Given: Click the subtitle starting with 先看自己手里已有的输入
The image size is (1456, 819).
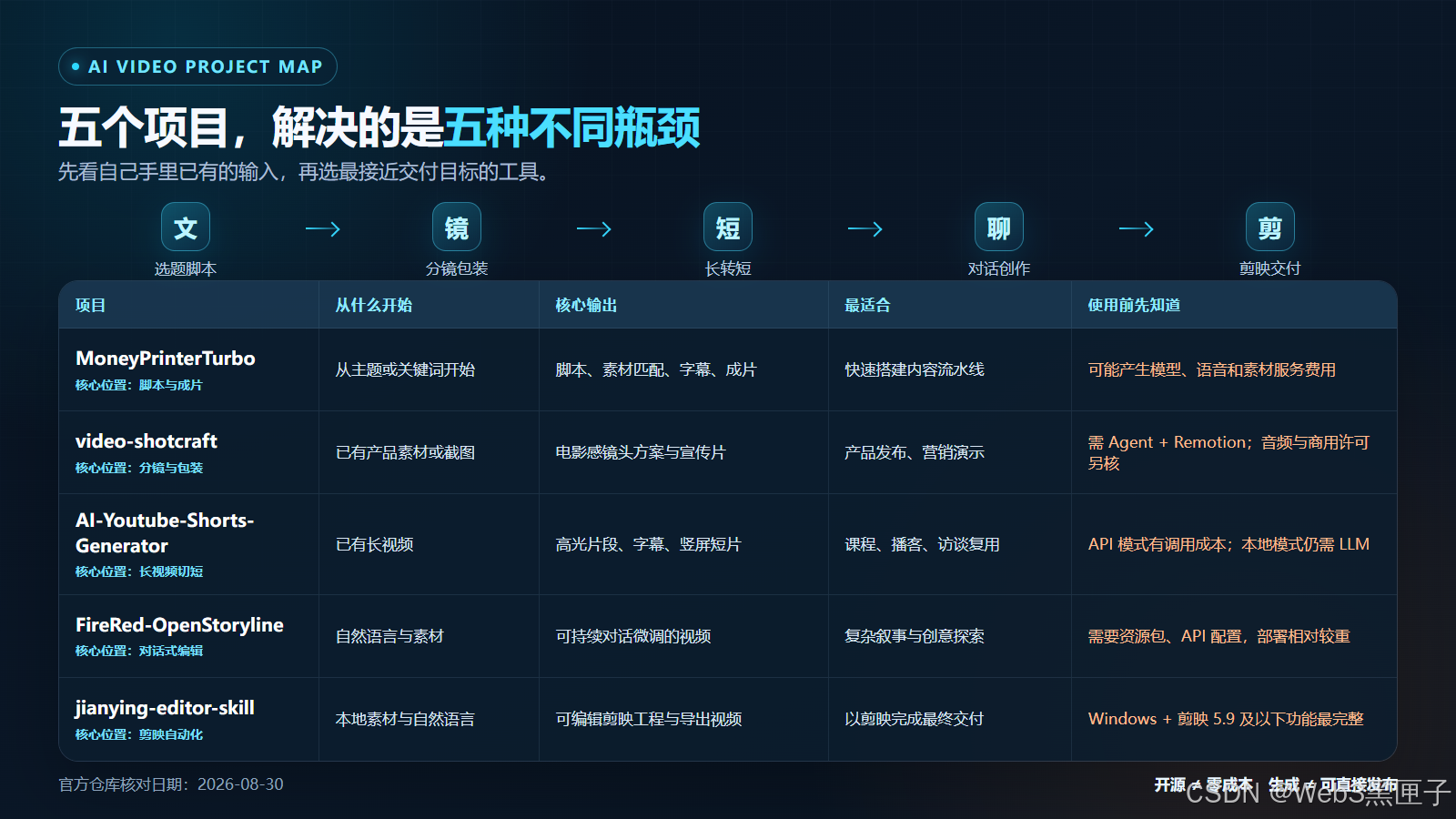Looking at the screenshot, I should pyautogui.click(x=303, y=172).
